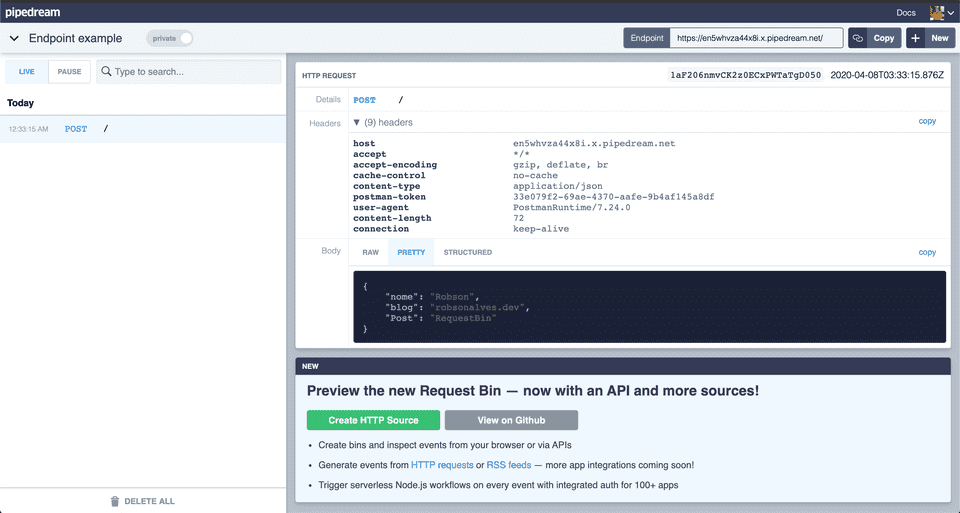The image size is (960, 513).
Task: Click the postman-token value
Action: click(613, 197)
